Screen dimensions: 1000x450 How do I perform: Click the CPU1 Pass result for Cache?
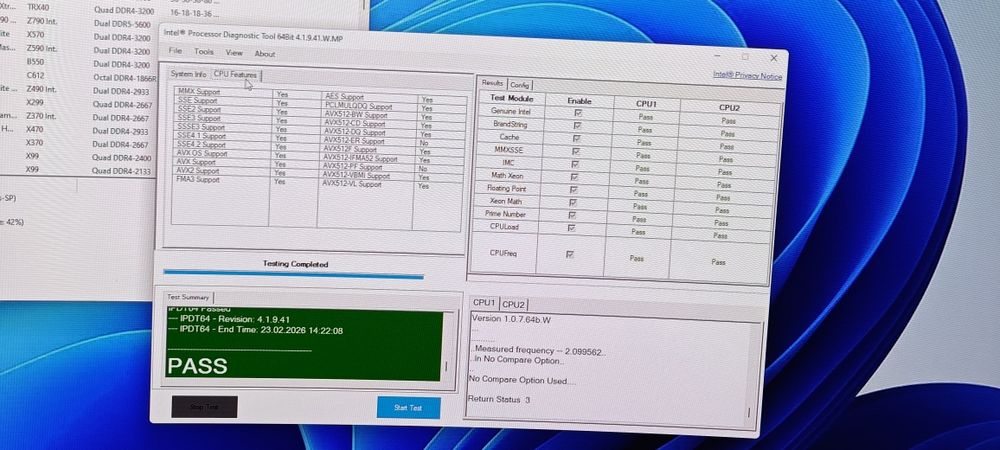pos(644,142)
